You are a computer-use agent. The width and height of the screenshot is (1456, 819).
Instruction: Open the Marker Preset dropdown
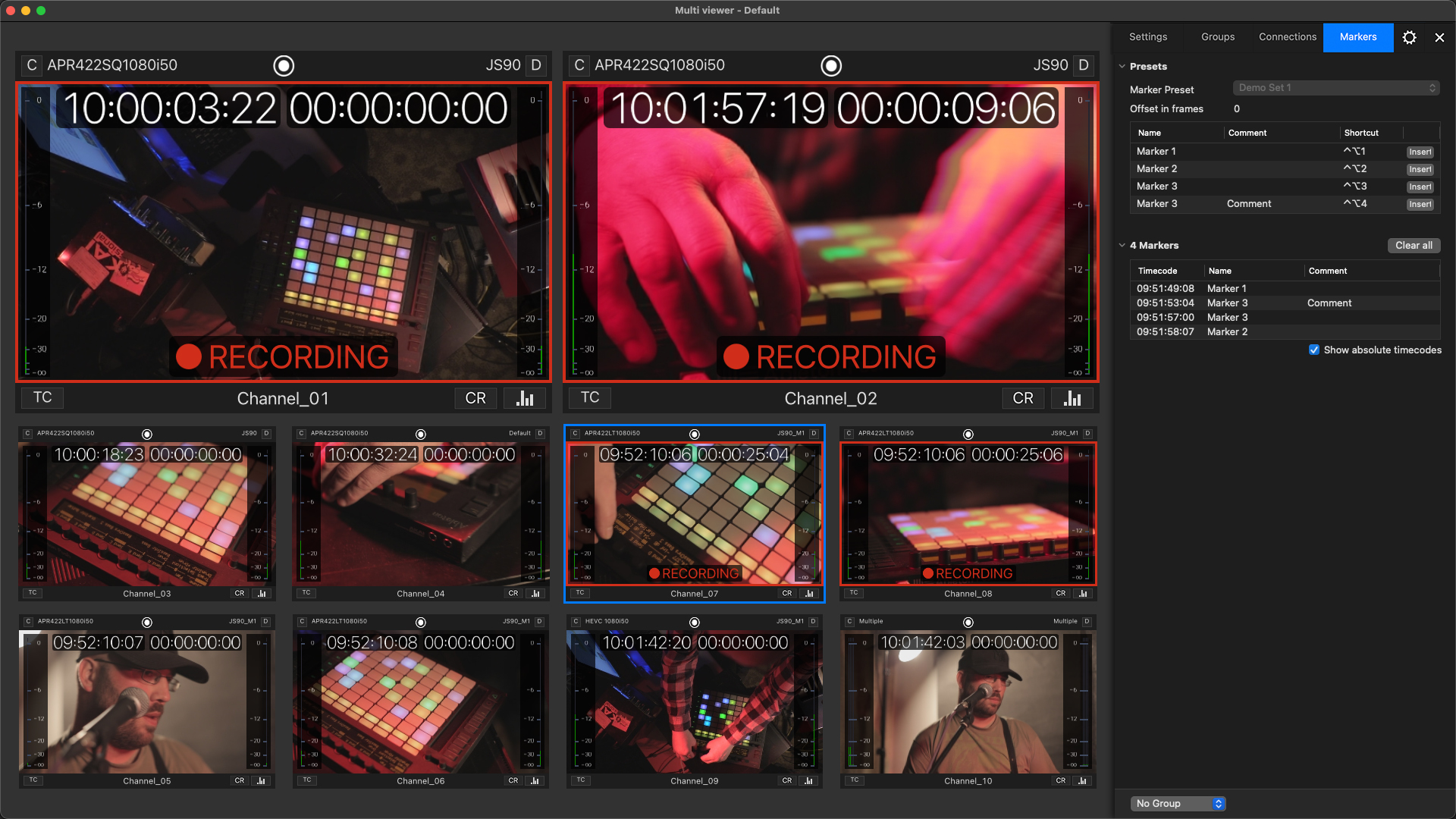1336,88
